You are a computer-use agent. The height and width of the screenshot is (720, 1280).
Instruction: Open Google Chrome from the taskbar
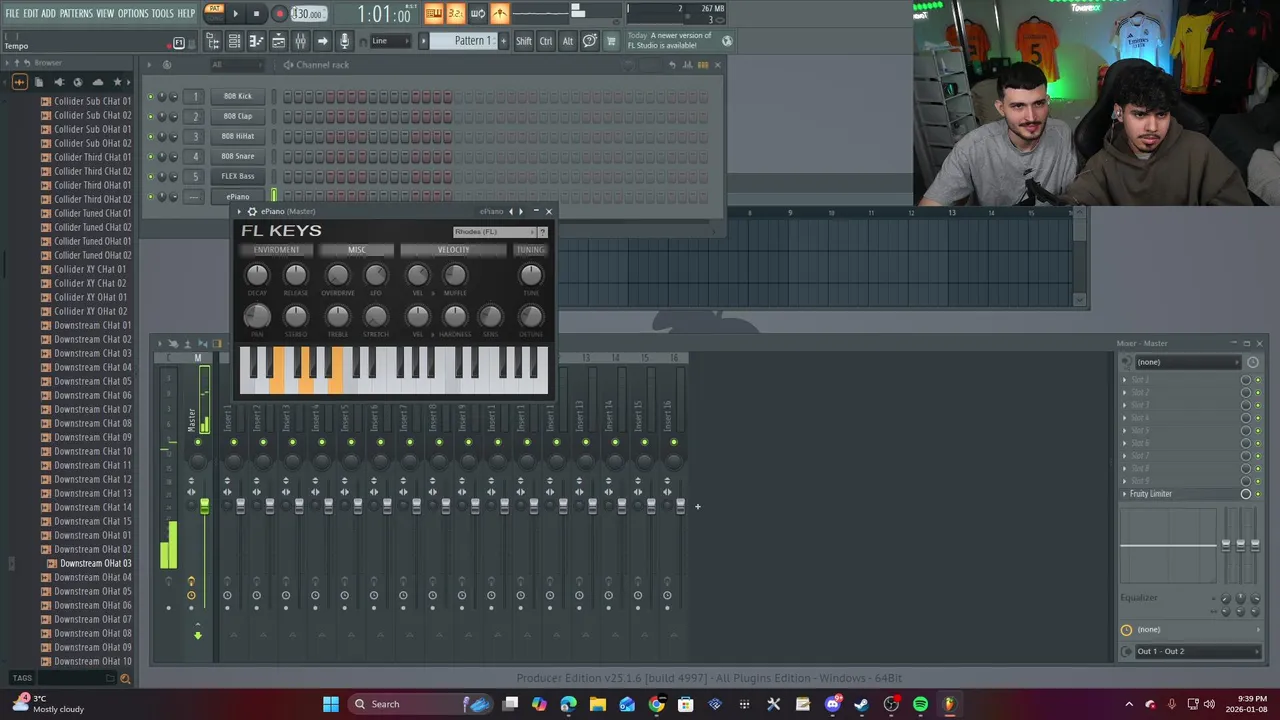tap(656, 704)
